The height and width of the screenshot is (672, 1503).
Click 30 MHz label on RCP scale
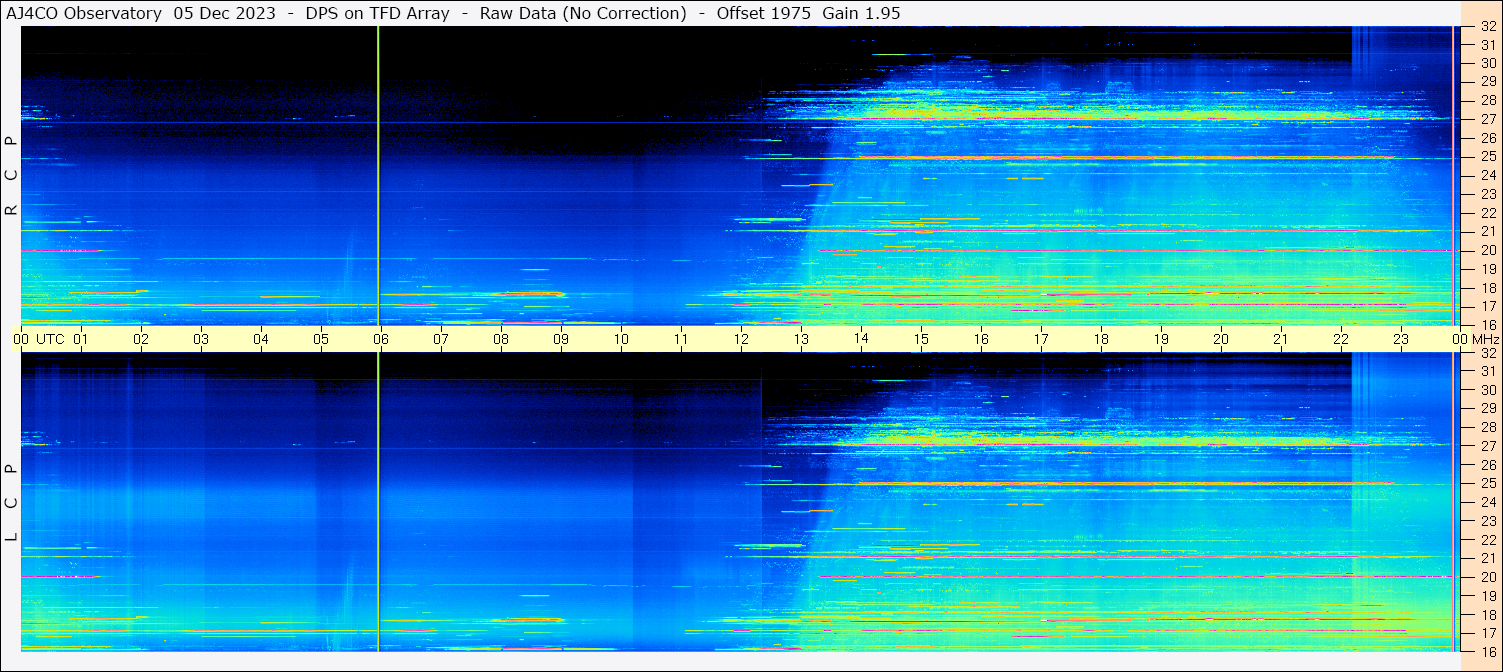(1487, 62)
